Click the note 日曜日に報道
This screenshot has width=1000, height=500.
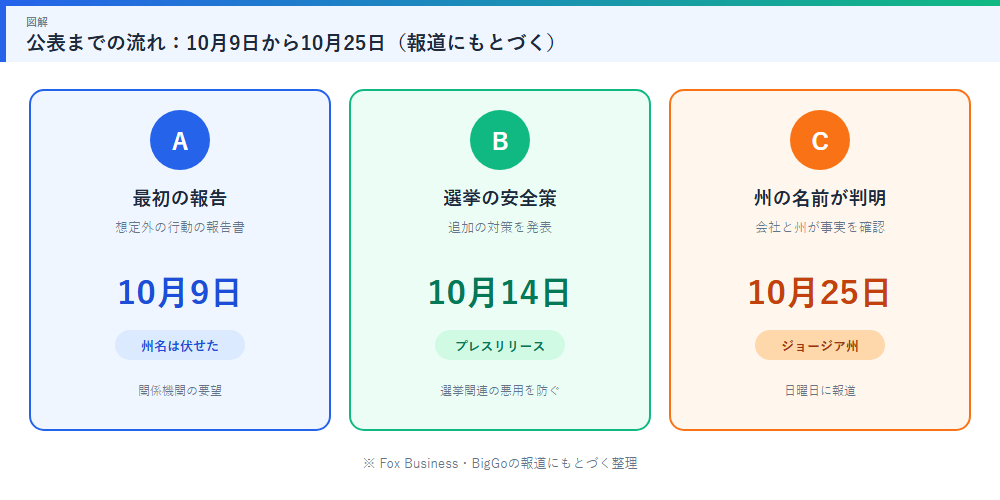click(820, 391)
